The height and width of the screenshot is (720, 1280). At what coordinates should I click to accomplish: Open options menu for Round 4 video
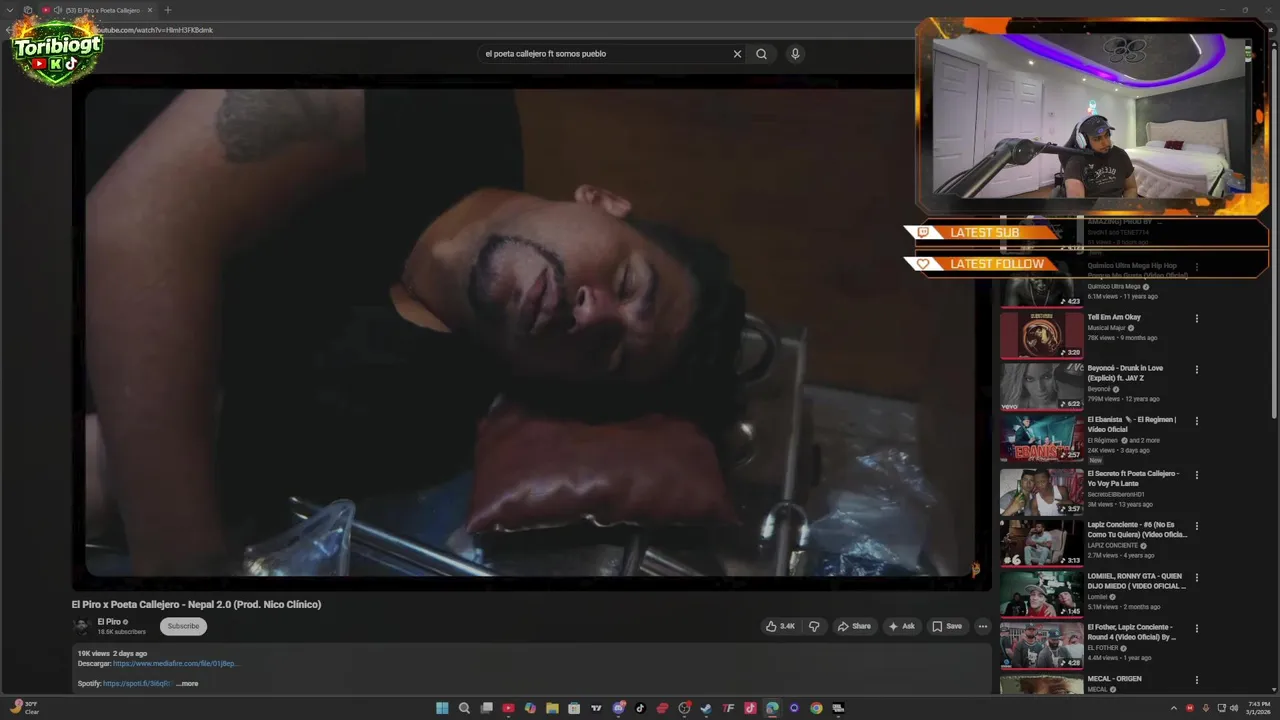click(1196, 629)
